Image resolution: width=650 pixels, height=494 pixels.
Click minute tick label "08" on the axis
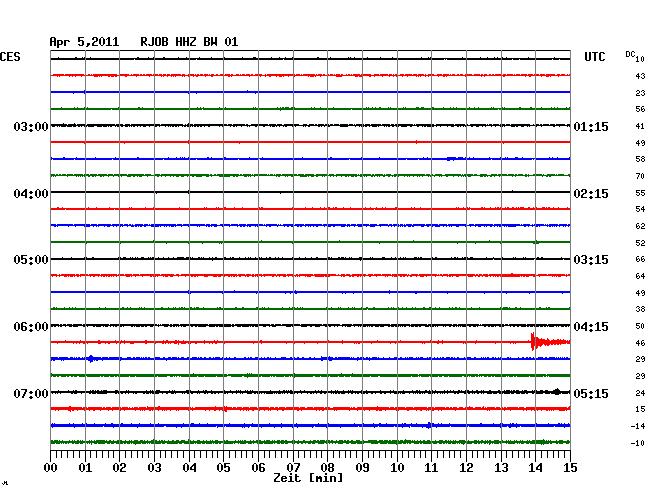(x=327, y=467)
